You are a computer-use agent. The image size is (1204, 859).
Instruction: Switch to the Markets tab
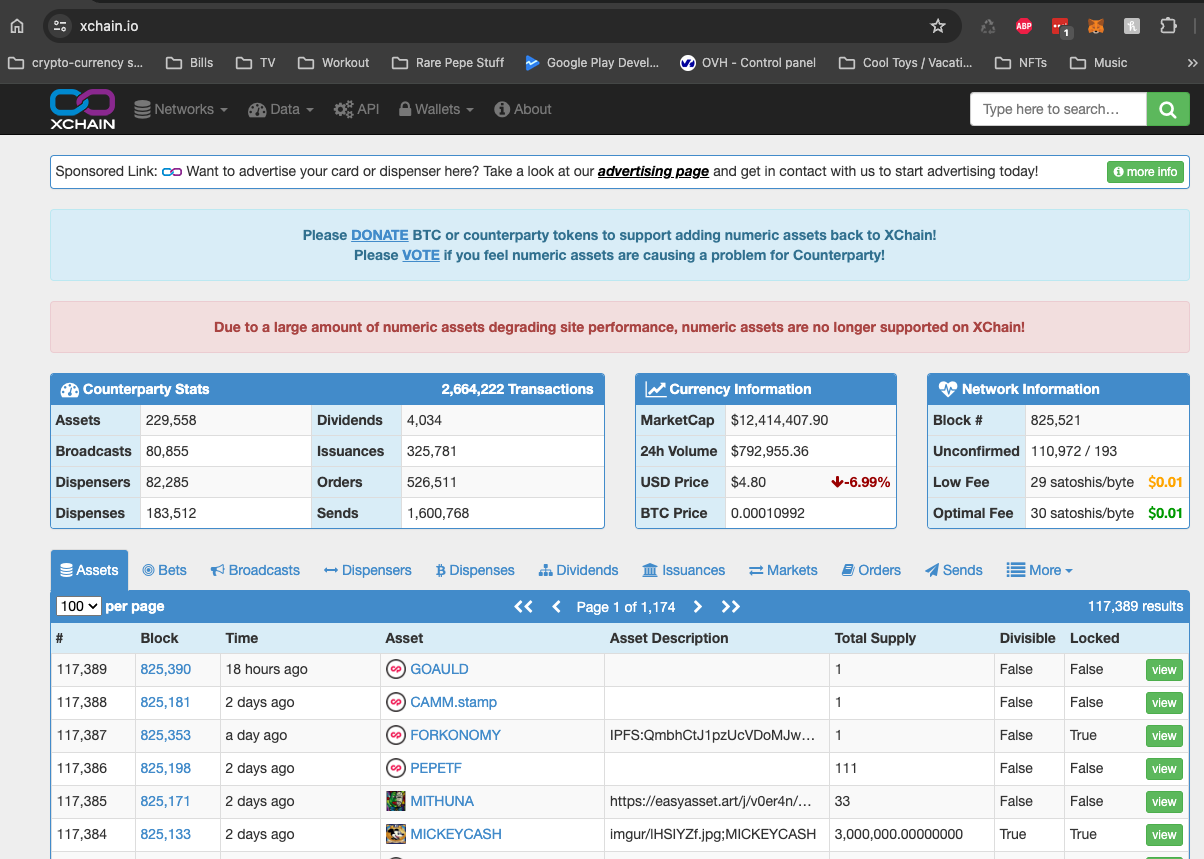(x=783, y=570)
